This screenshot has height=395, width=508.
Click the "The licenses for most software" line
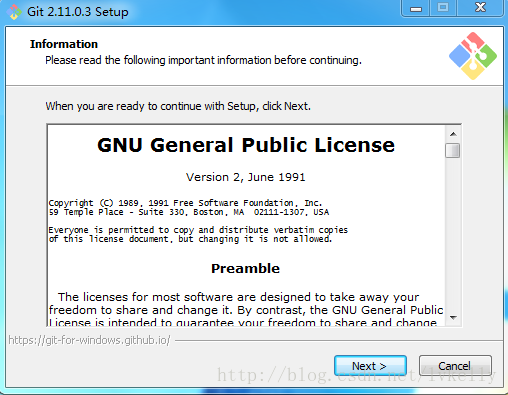click(x=238, y=297)
